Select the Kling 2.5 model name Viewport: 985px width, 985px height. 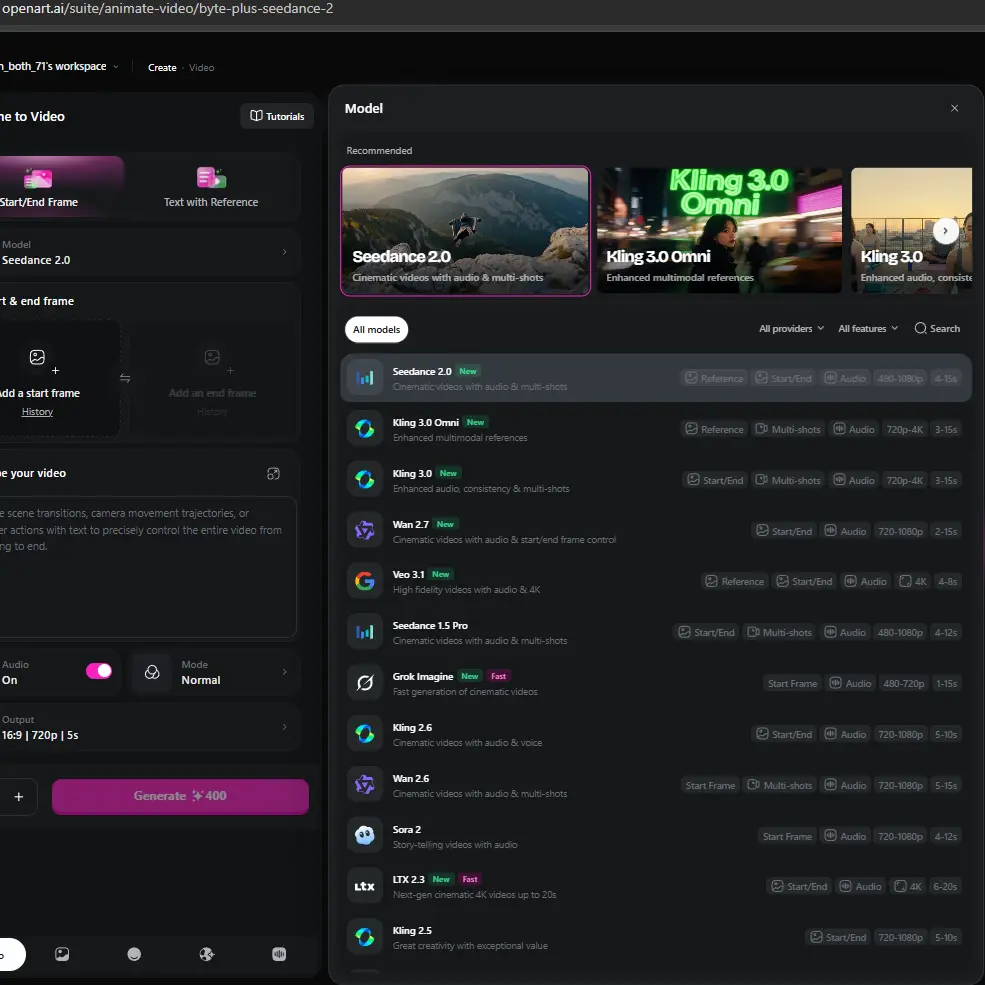click(x=412, y=930)
